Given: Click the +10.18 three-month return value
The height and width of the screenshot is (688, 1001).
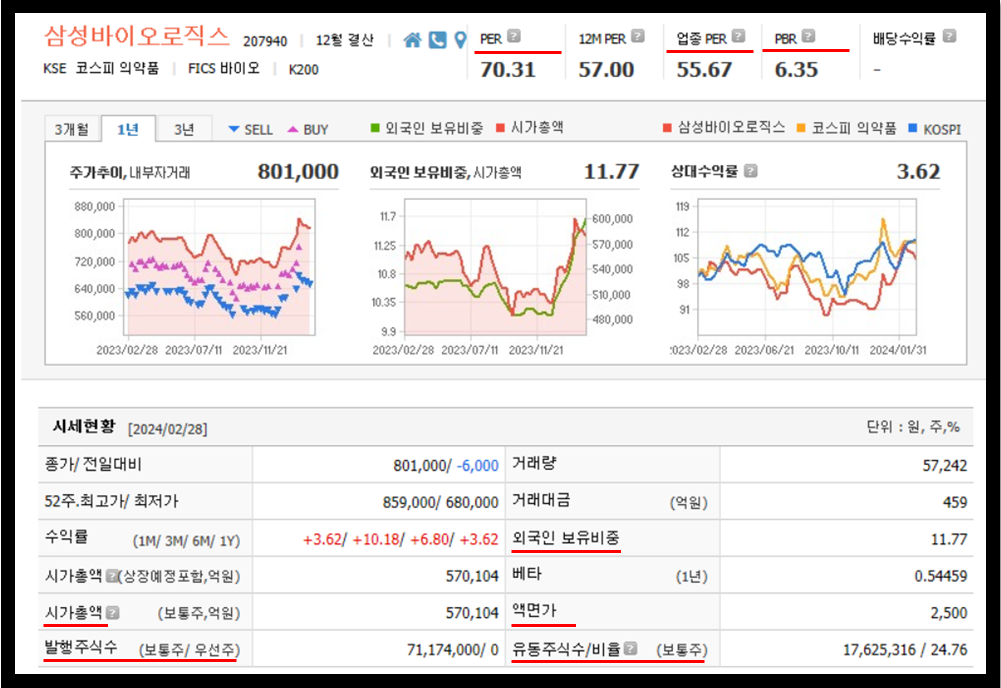Looking at the screenshot, I should (x=376, y=539).
